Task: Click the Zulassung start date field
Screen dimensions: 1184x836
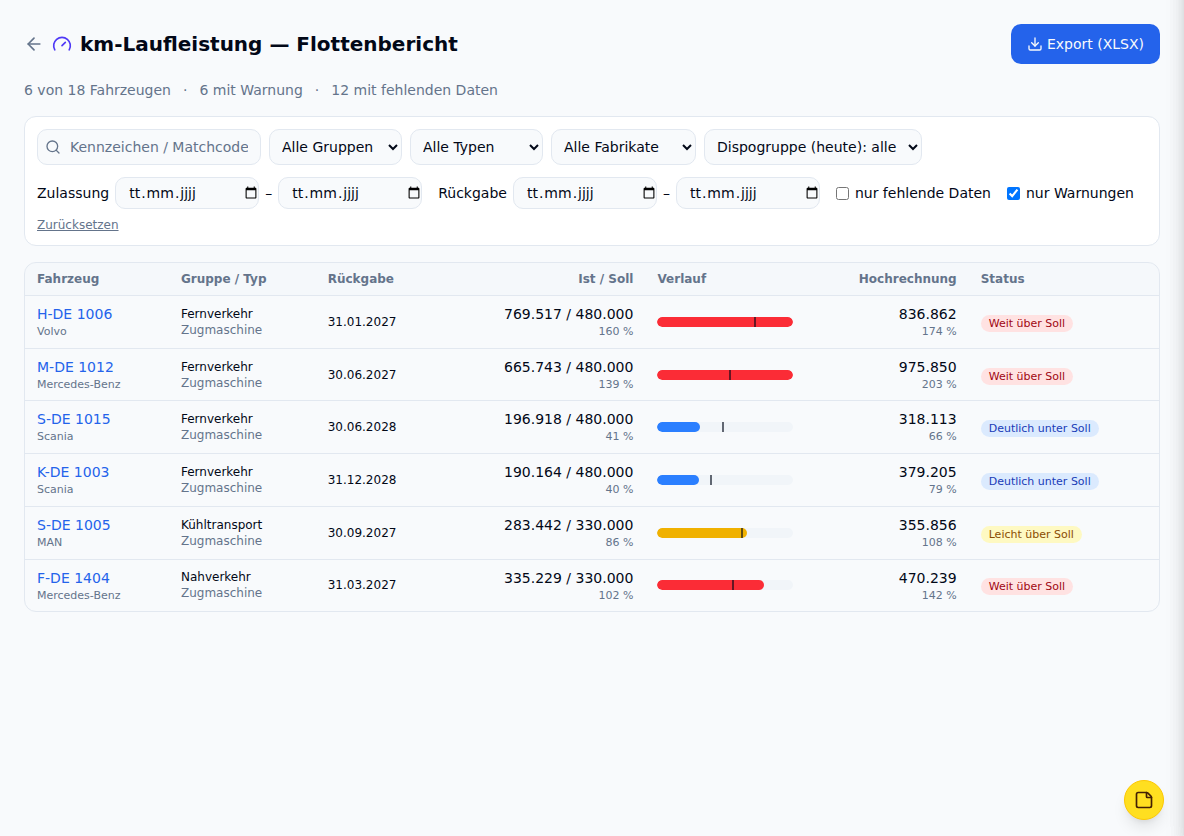Action: pos(187,193)
